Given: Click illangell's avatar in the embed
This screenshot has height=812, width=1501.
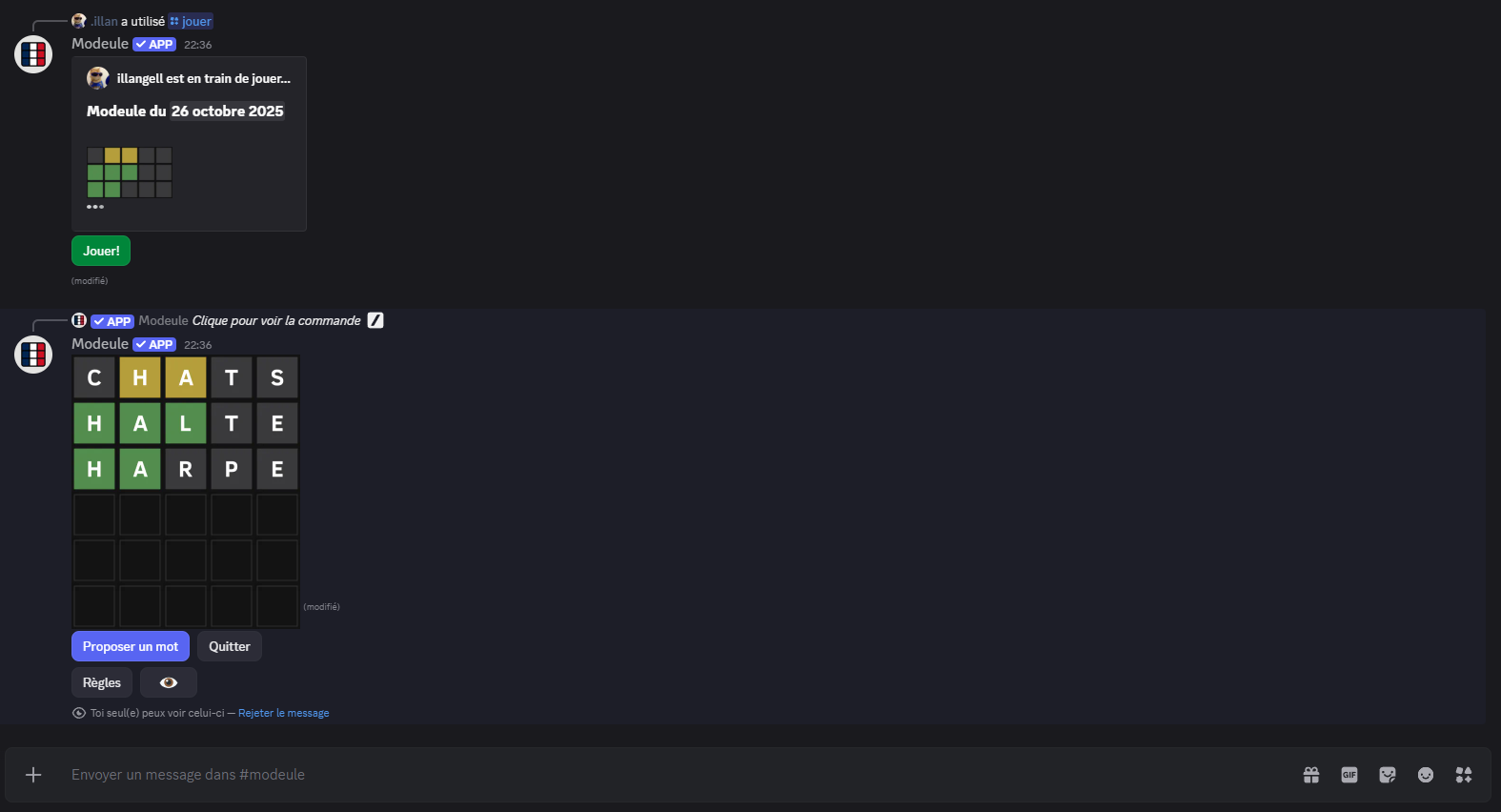Looking at the screenshot, I should pyautogui.click(x=97, y=78).
